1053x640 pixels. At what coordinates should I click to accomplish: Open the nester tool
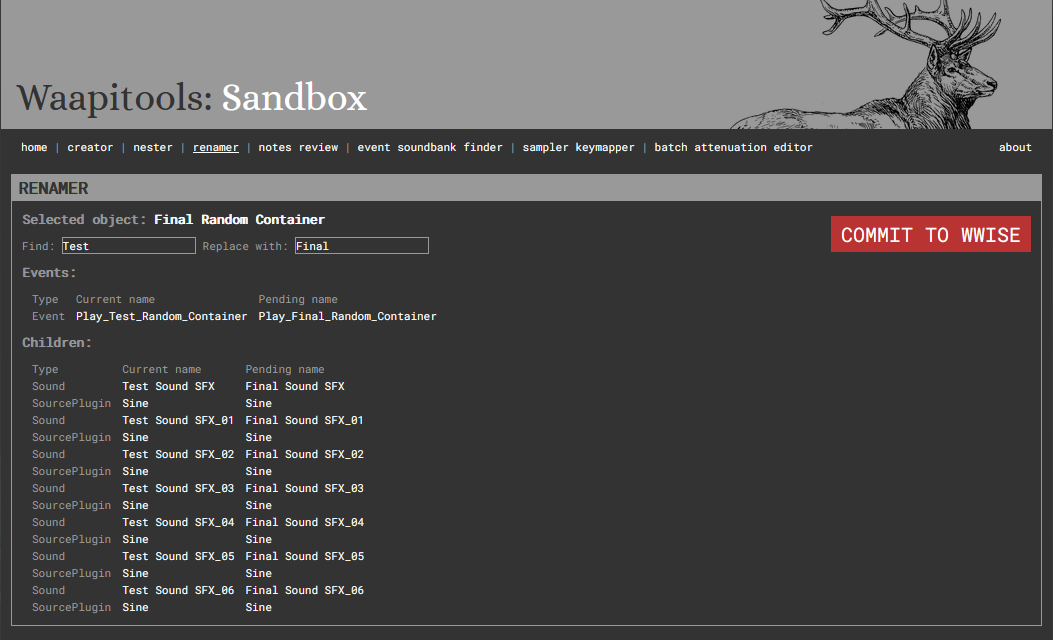tap(153, 147)
